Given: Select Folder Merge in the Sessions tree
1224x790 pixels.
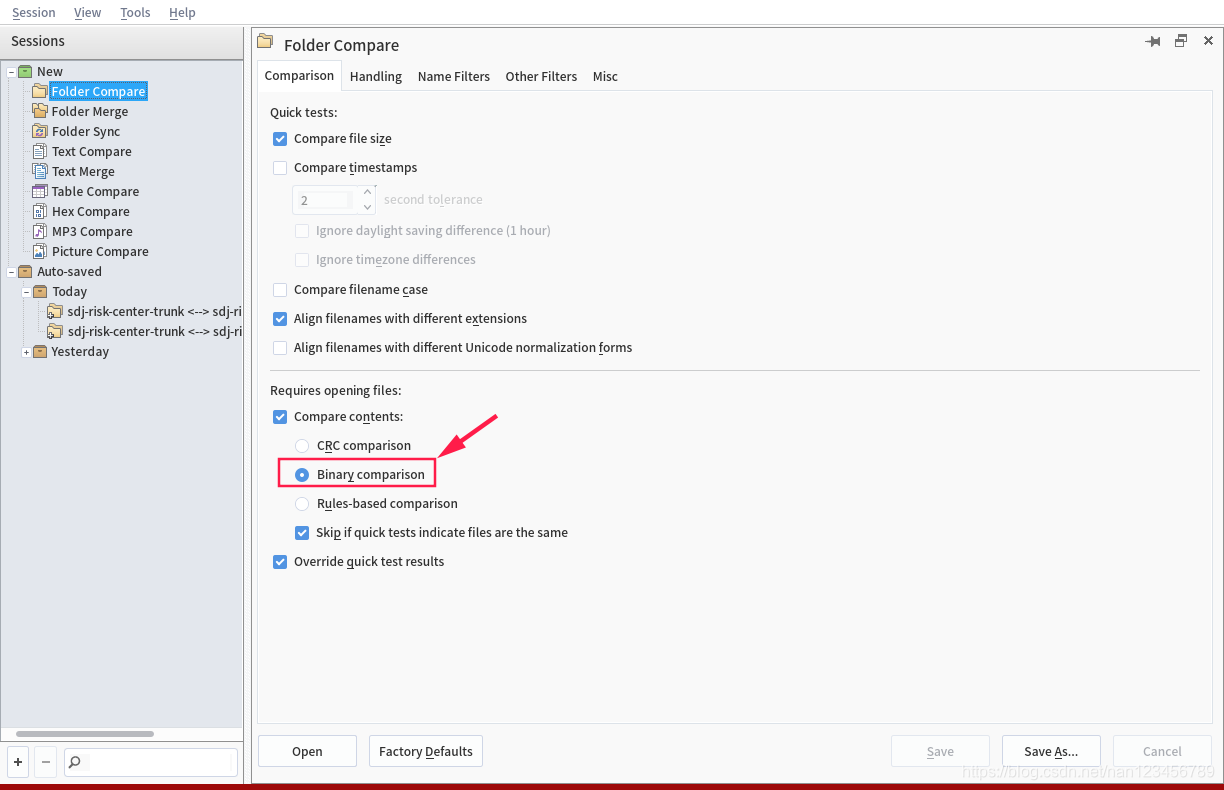Looking at the screenshot, I should pyautogui.click(x=90, y=111).
